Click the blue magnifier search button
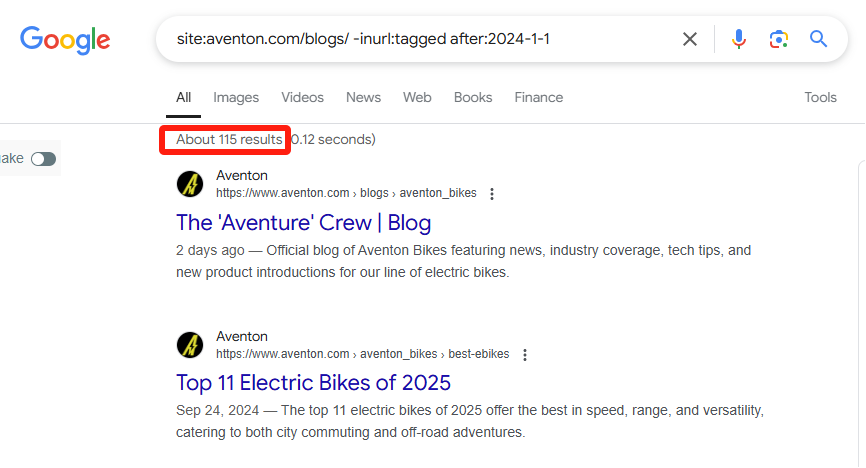 pos(818,39)
